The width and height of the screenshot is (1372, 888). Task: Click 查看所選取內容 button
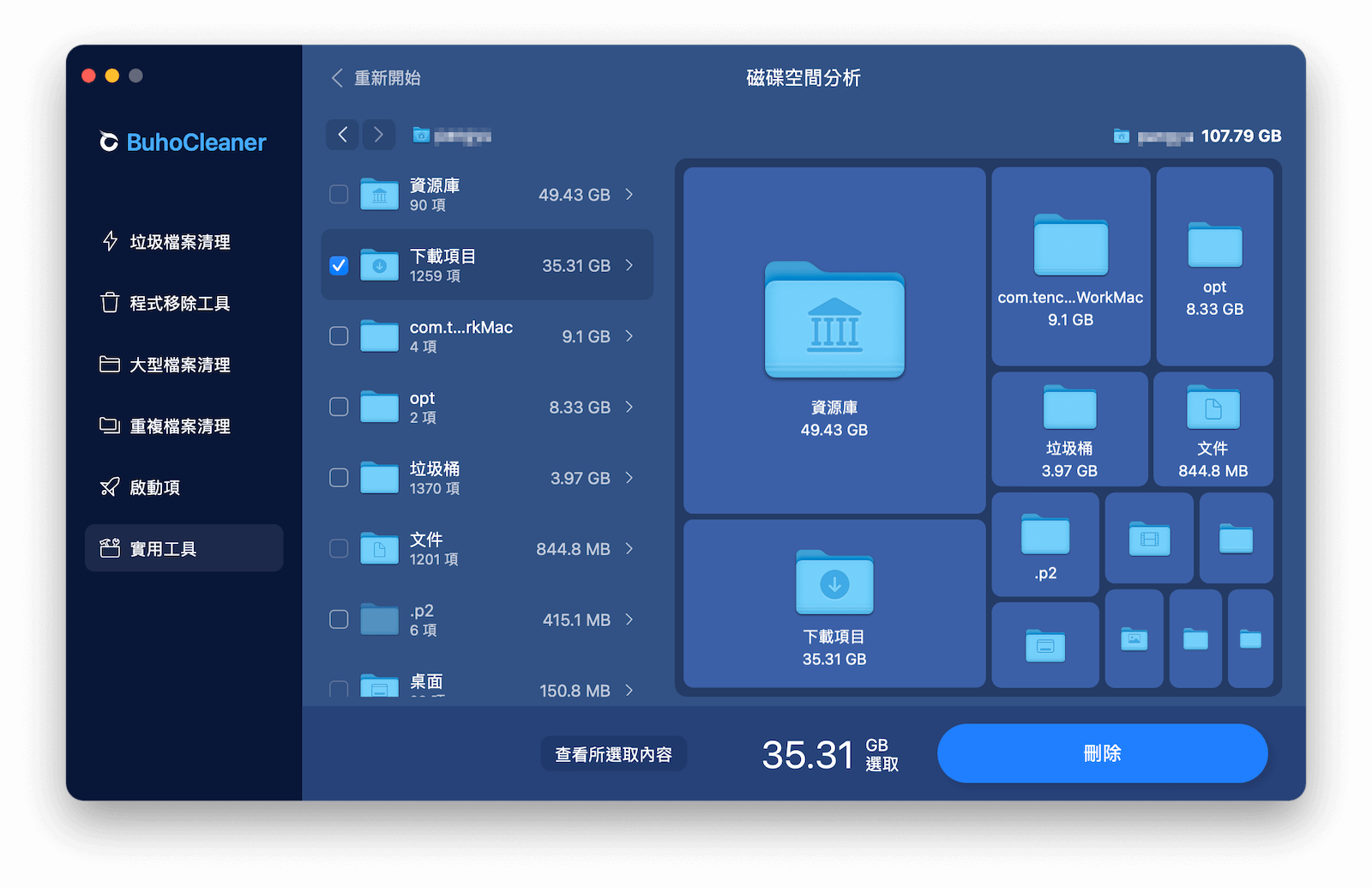(614, 753)
